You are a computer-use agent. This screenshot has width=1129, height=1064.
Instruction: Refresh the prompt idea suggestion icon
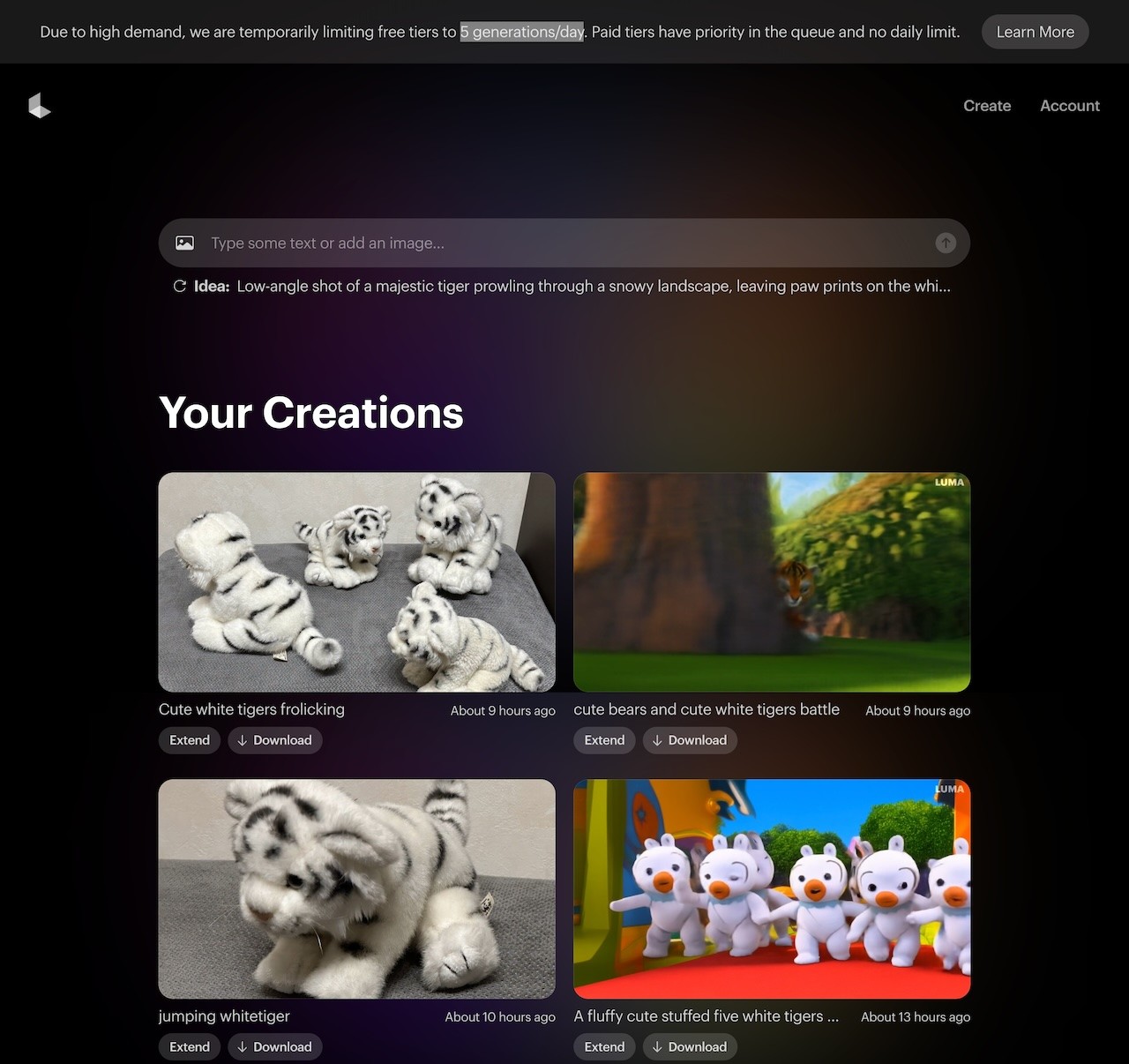pyautogui.click(x=180, y=286)
